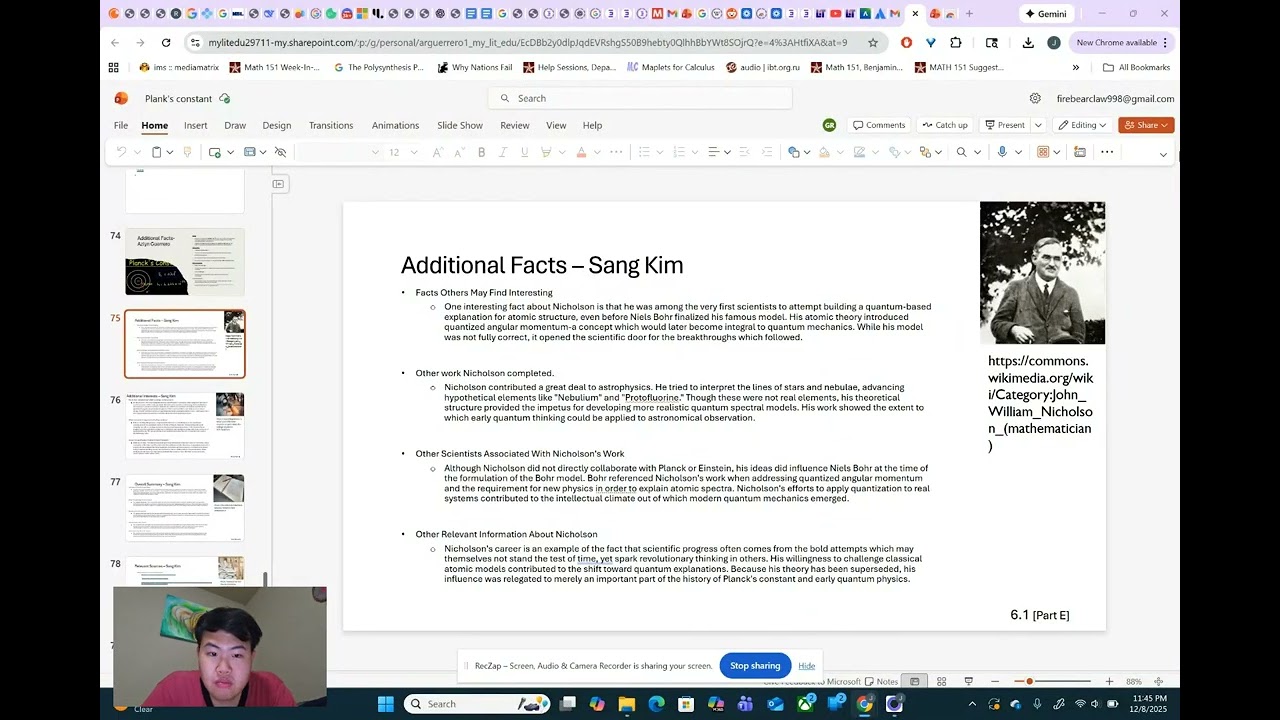
Task: Click the text alignment icon
Action: pyautogui.click(x=714, y=152)
